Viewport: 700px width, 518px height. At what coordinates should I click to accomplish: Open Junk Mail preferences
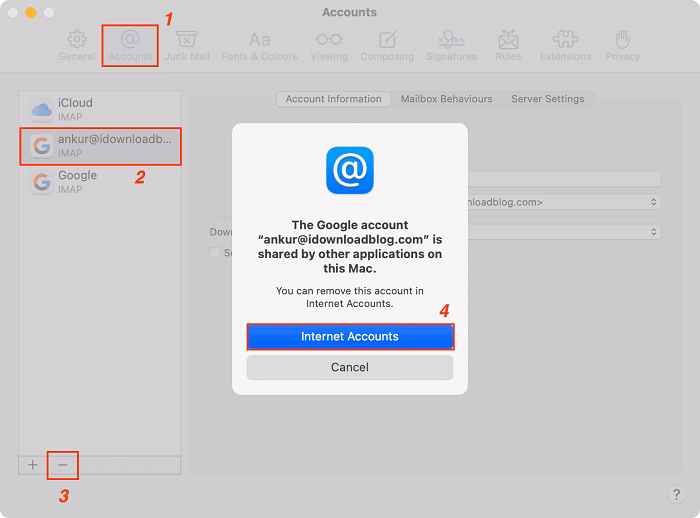coord(187,46)
